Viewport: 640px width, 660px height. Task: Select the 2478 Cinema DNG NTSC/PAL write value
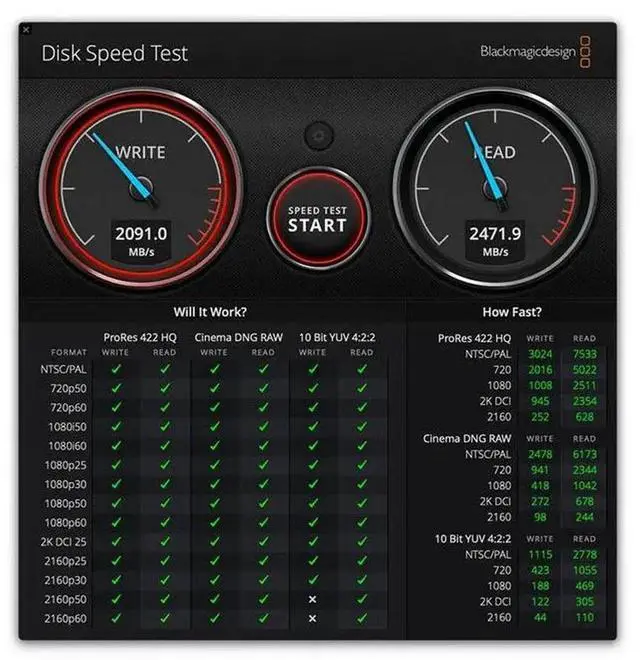[x=540, y=454]
